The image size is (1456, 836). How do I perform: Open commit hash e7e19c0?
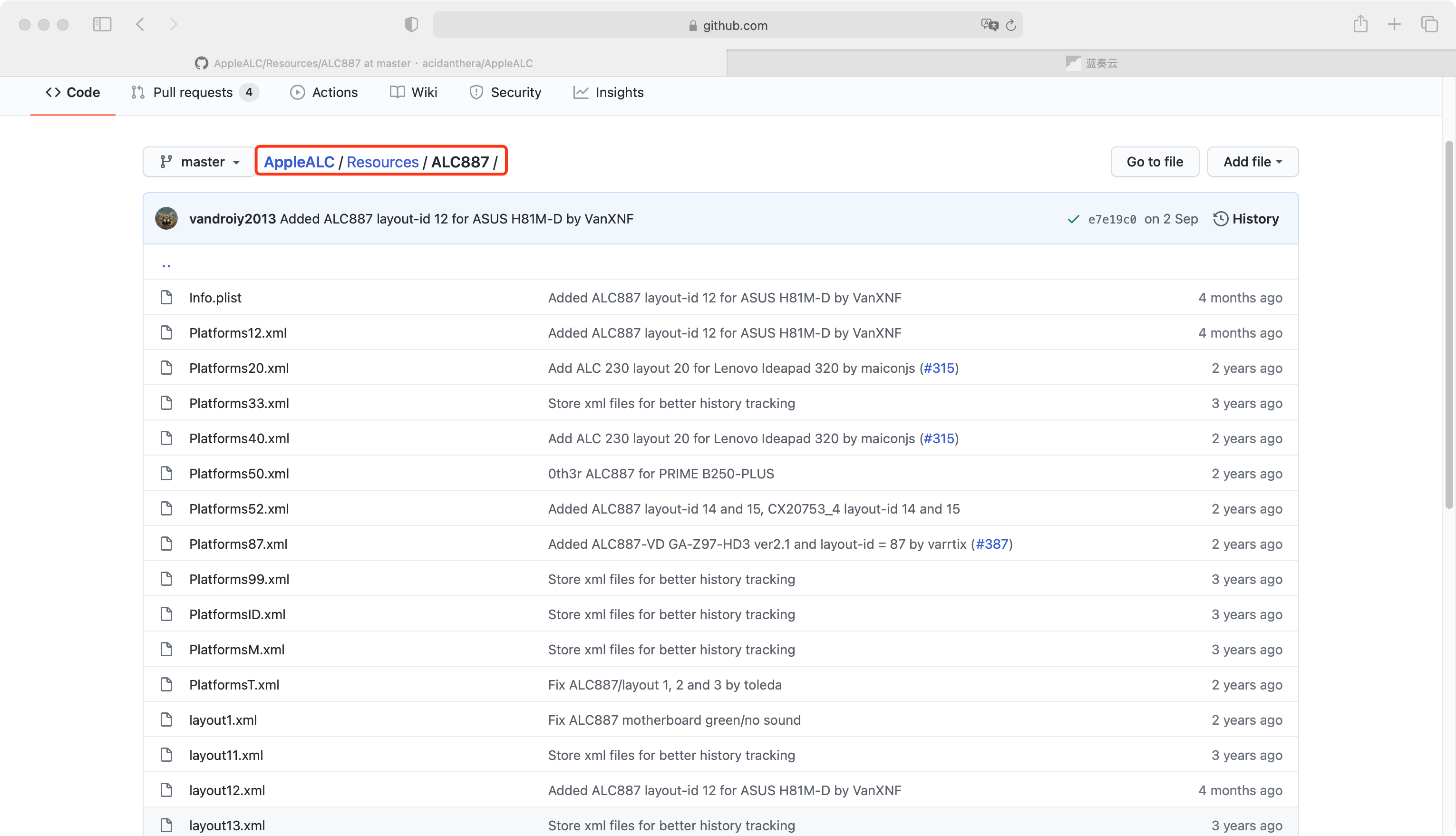point(1112,219)
